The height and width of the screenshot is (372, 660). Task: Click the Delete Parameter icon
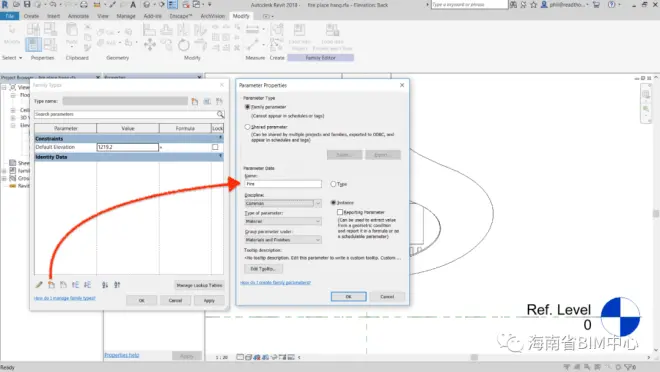tap(64, 285)
